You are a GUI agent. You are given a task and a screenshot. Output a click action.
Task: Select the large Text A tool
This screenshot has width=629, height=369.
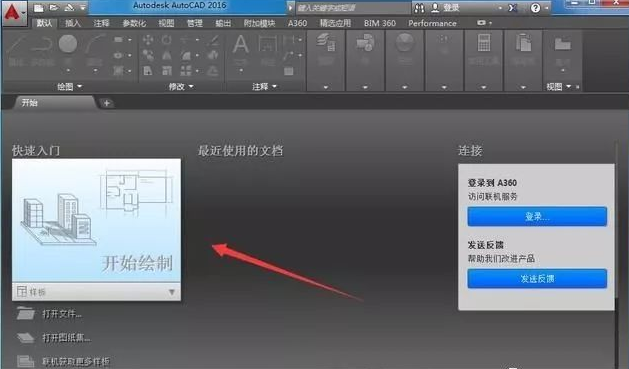[241, 44]
